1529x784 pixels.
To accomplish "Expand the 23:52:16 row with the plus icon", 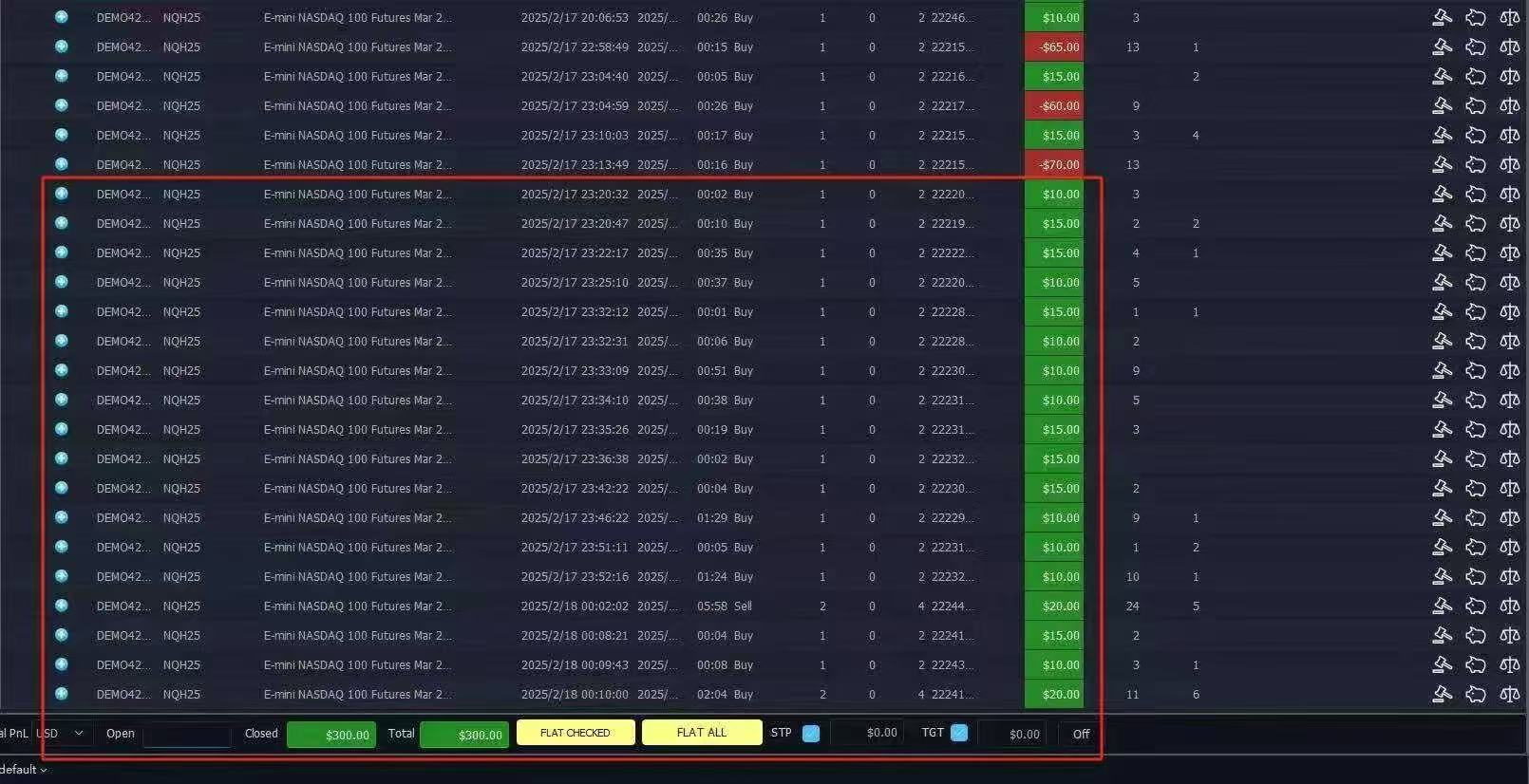I will [x=62, y=576].
